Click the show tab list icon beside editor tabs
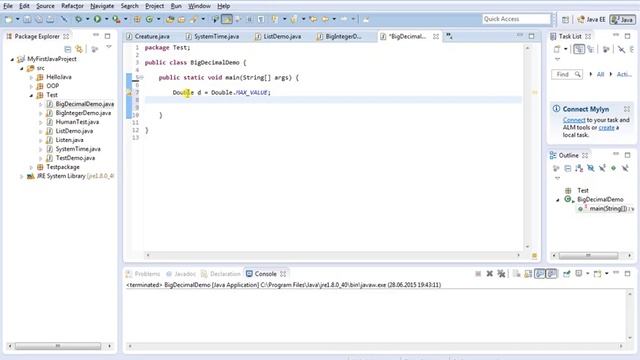The image size is (640, 360). tap(449, 36)
